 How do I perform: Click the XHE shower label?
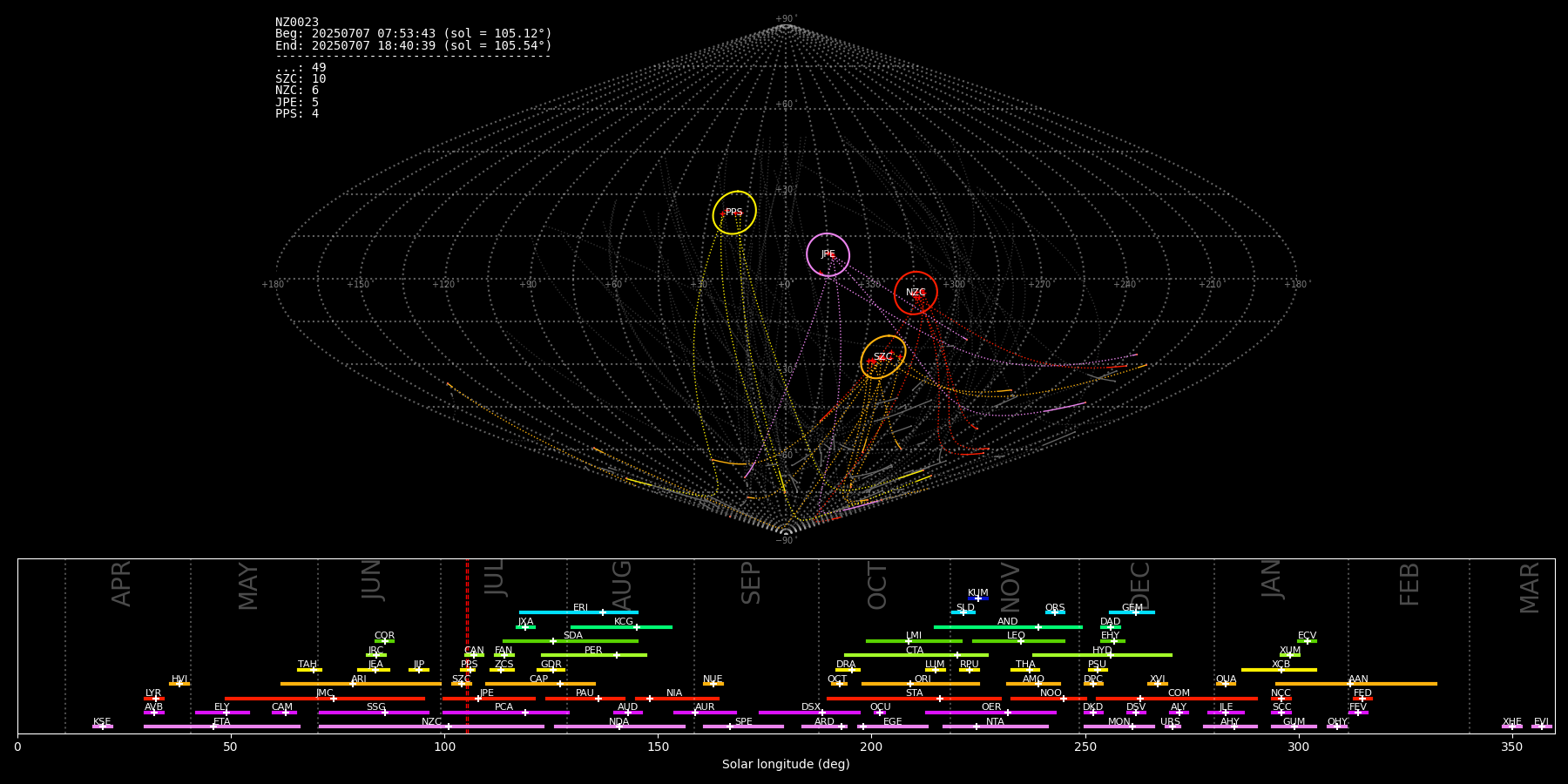point(1511,722)
